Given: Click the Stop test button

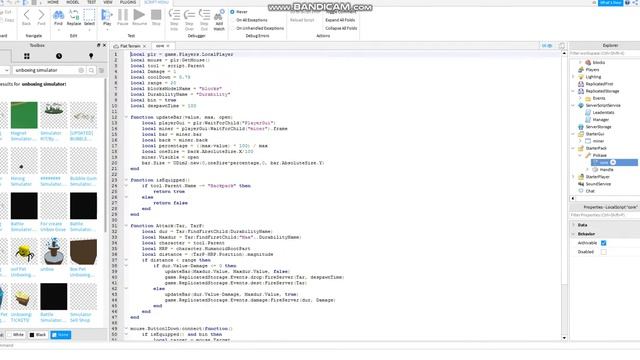Looking at the screenshot, I should coord(156,18).
